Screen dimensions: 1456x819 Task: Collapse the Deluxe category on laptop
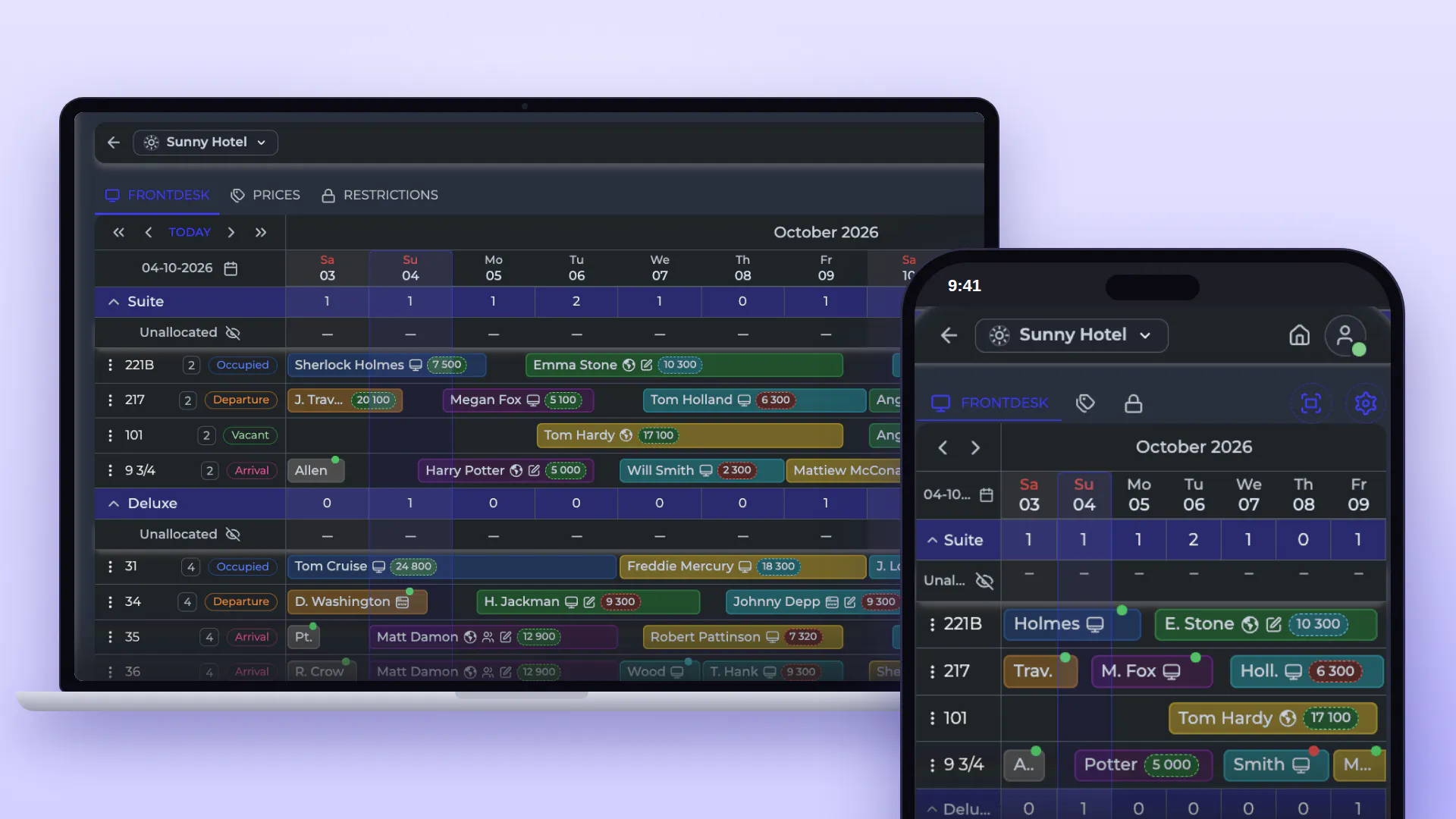coord(114,504)
